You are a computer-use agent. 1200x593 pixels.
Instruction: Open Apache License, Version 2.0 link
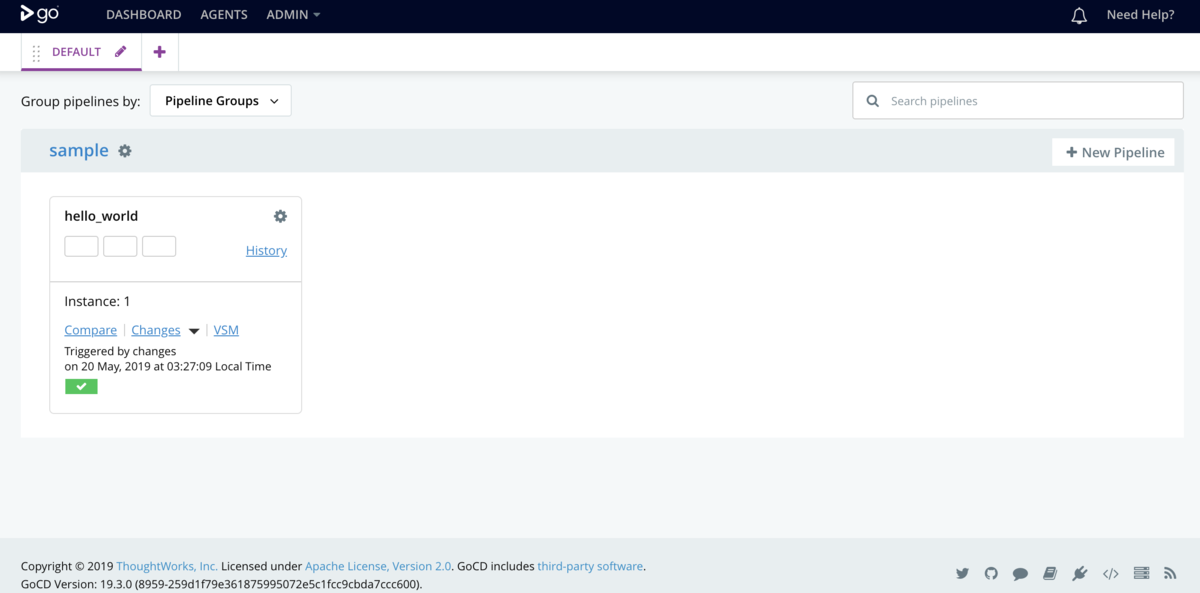click(378, 566)
